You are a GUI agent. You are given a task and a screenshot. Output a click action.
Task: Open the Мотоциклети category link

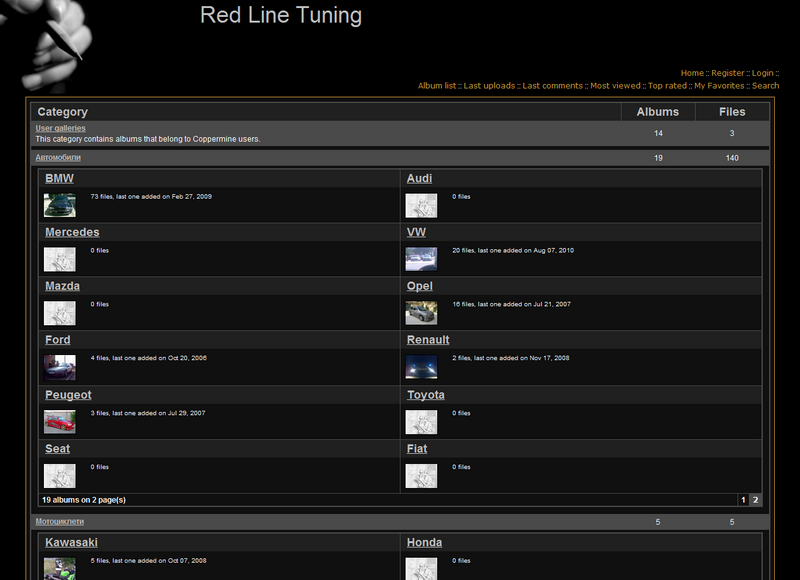[60, 521]
